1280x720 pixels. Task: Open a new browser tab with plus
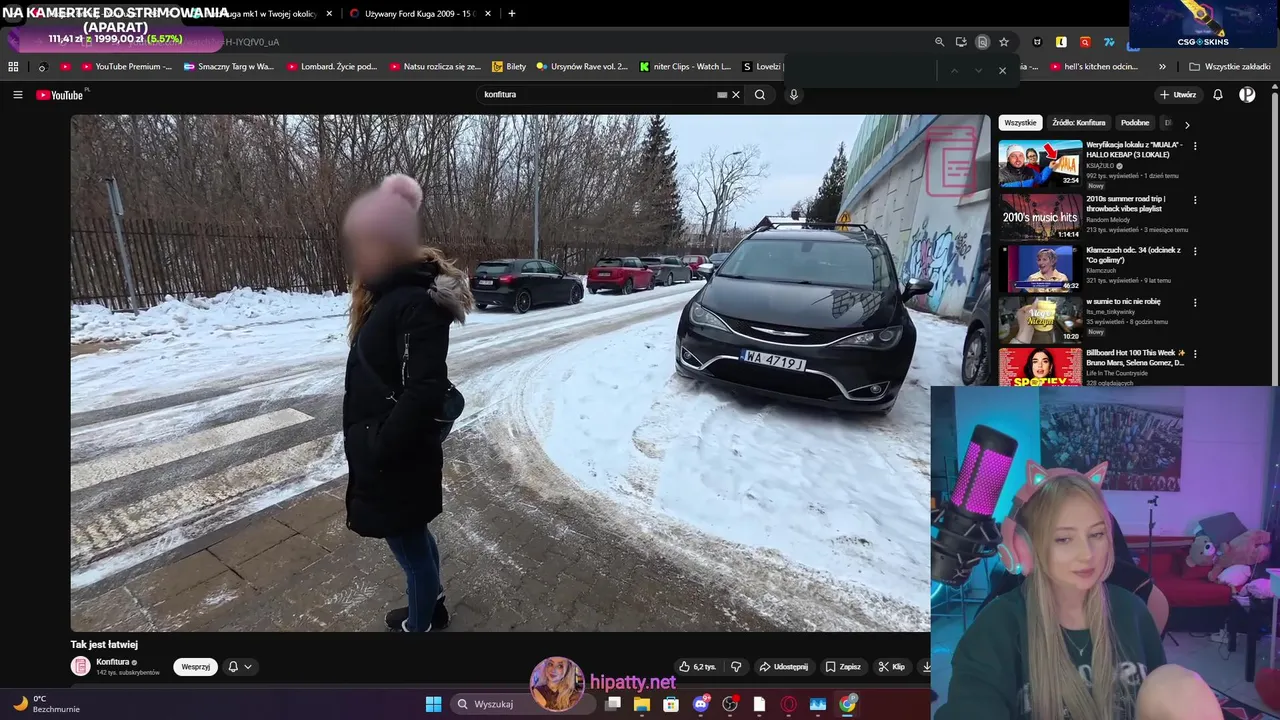pyautogui.click(x=512, y=14)
